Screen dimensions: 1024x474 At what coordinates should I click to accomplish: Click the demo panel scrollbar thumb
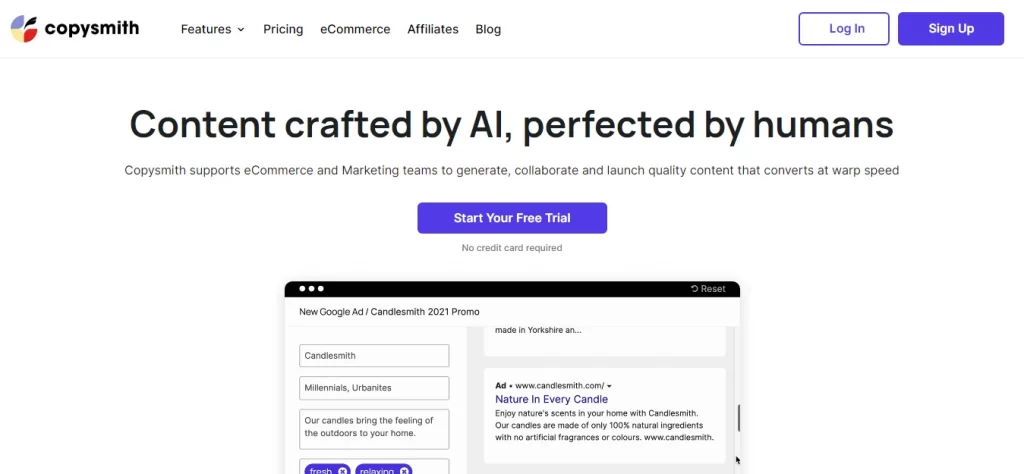(x=739, y=418)
